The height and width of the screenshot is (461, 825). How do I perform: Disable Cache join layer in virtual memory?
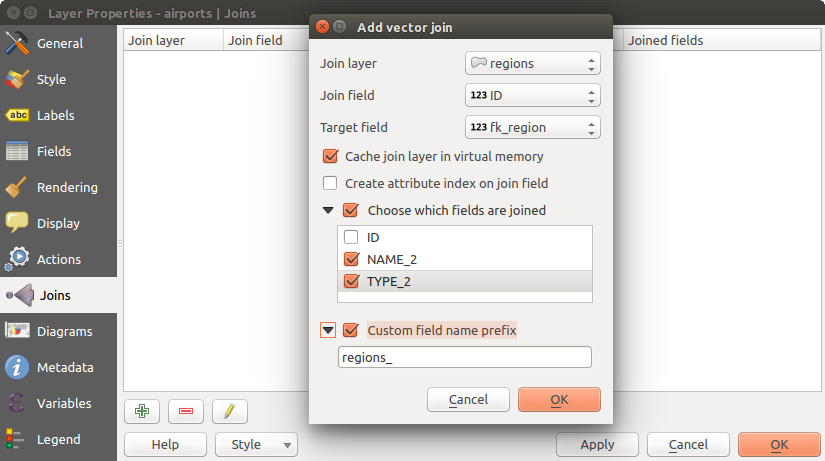coord(330,157)
